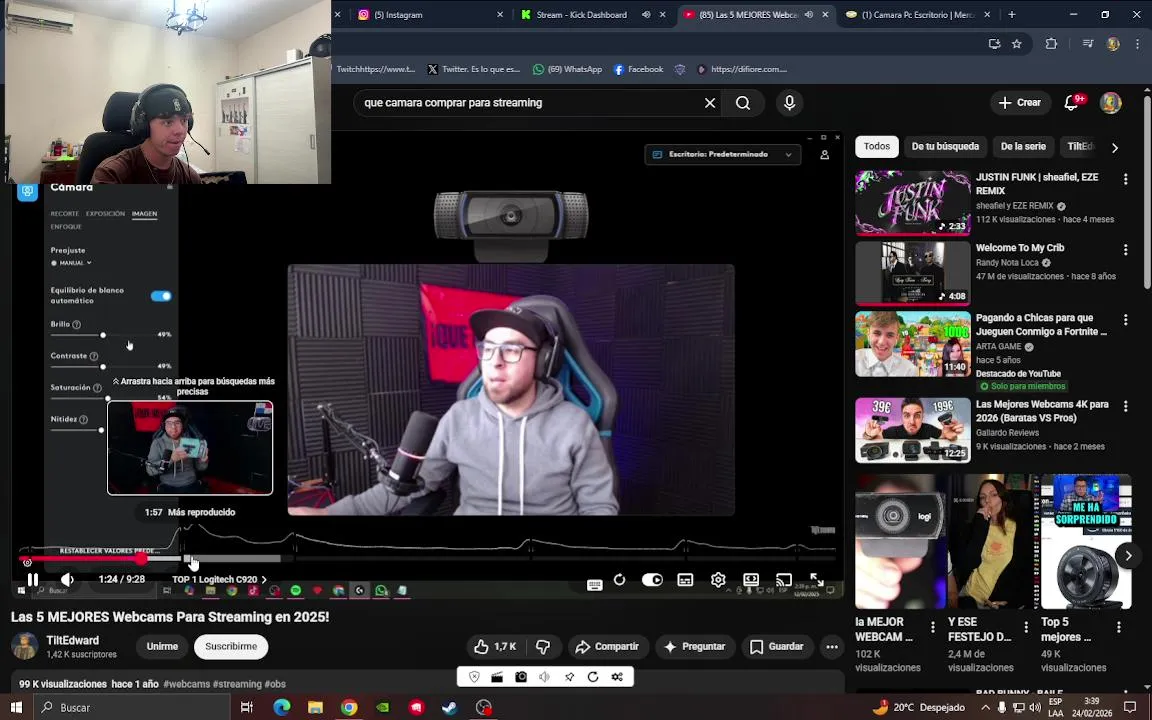Cast video to a TV device
This screenshot has height=720, width=1152.
pyautogui.click(x=784, y=580)
